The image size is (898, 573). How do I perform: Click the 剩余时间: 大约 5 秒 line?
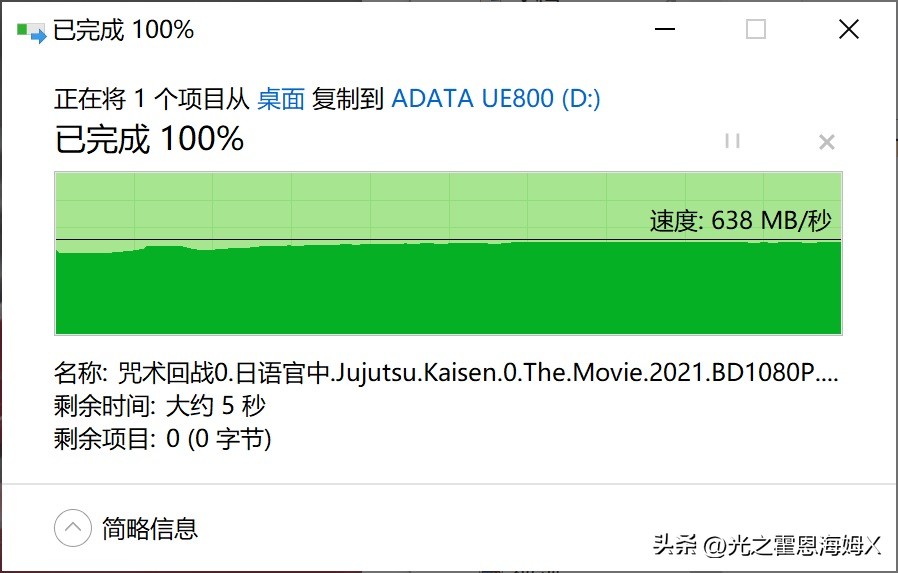click(x=159, y=406)
